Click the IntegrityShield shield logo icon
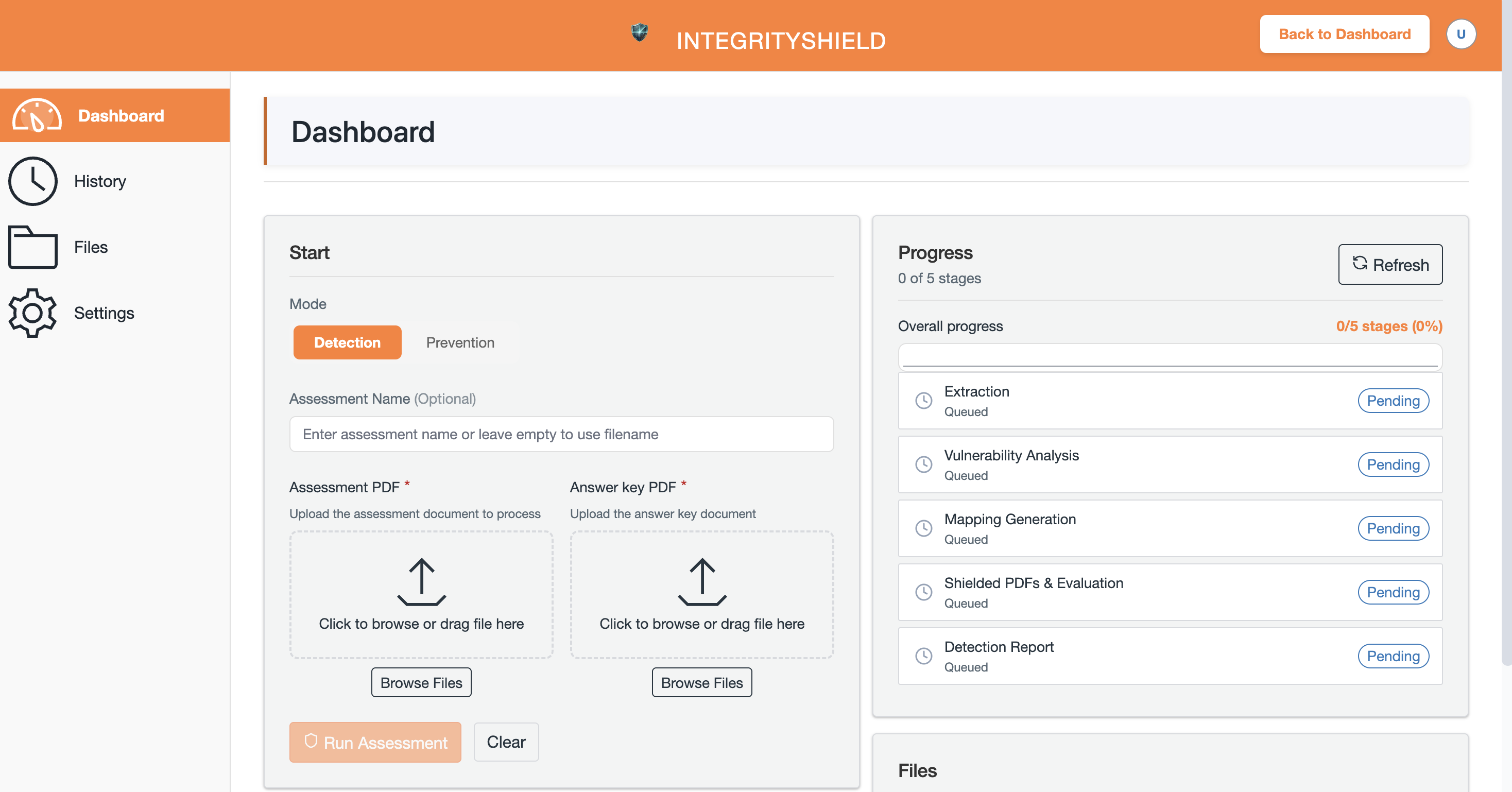The width and height of the screenshot is (1512, 792). (639, 32)
